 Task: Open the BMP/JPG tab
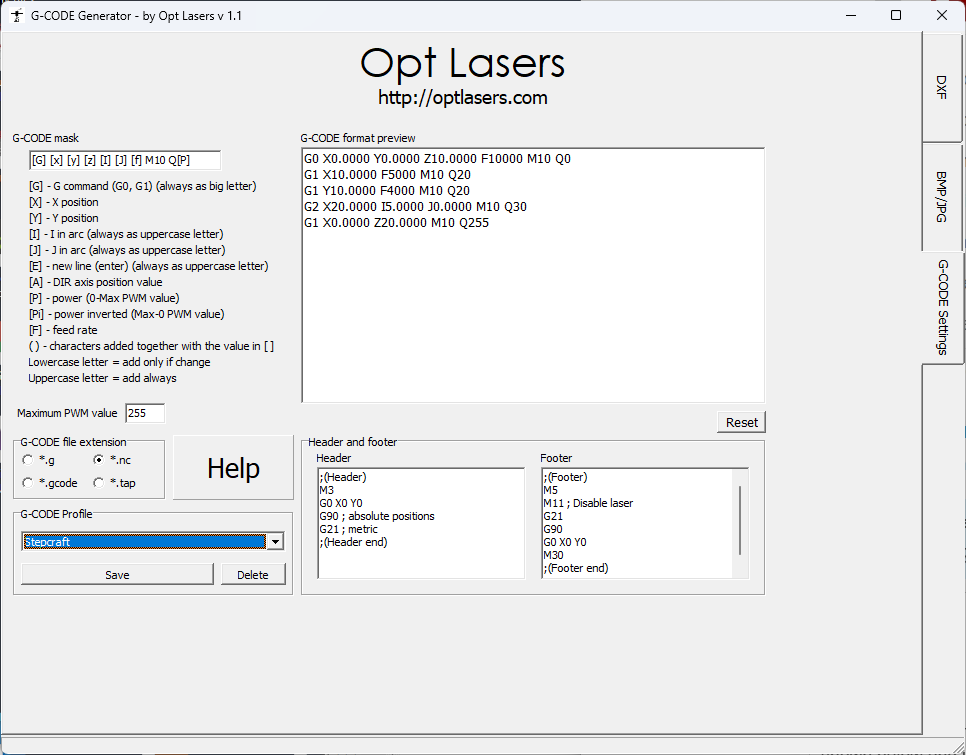942,195
